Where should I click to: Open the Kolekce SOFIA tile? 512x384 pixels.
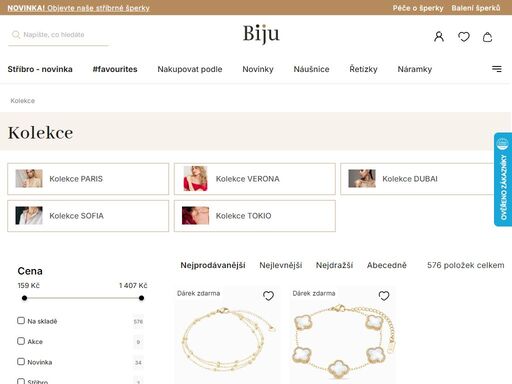click(88, 216)
